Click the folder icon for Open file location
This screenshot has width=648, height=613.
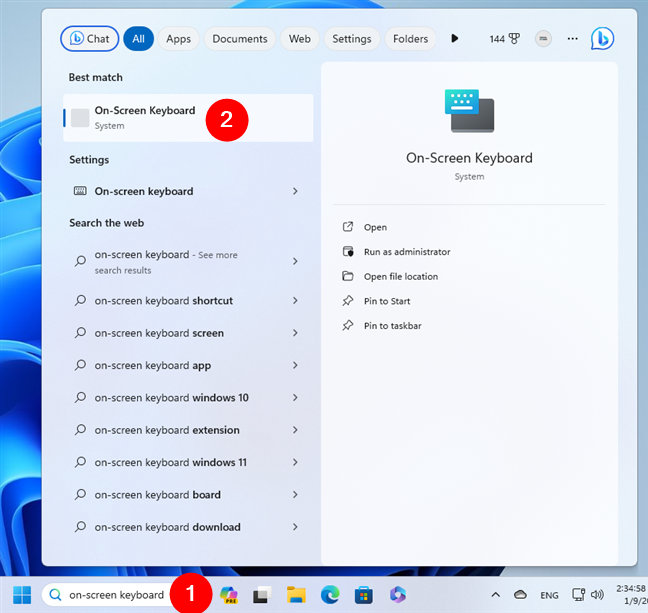348,276
